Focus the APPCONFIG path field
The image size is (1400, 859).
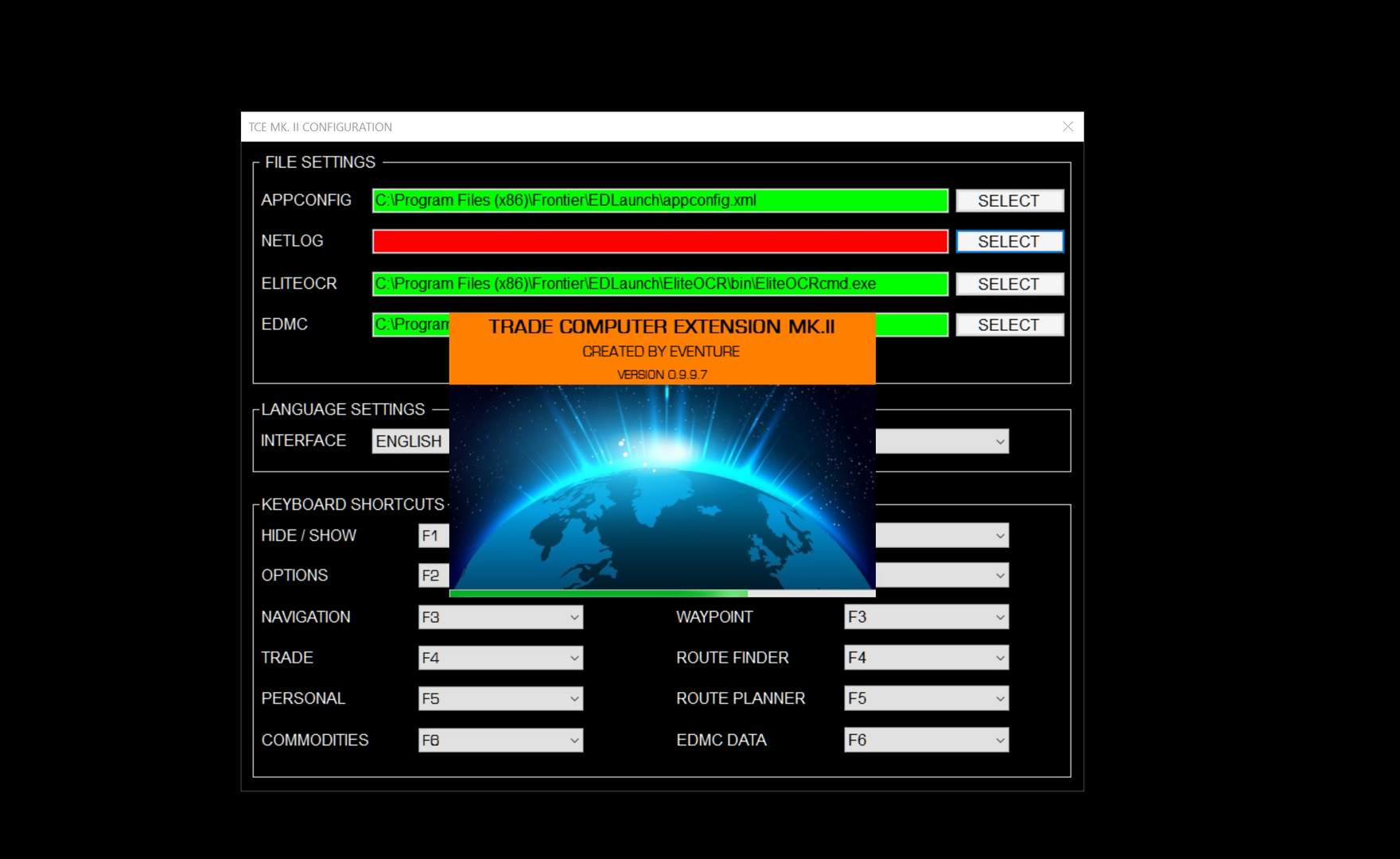(x=659, y=200)
